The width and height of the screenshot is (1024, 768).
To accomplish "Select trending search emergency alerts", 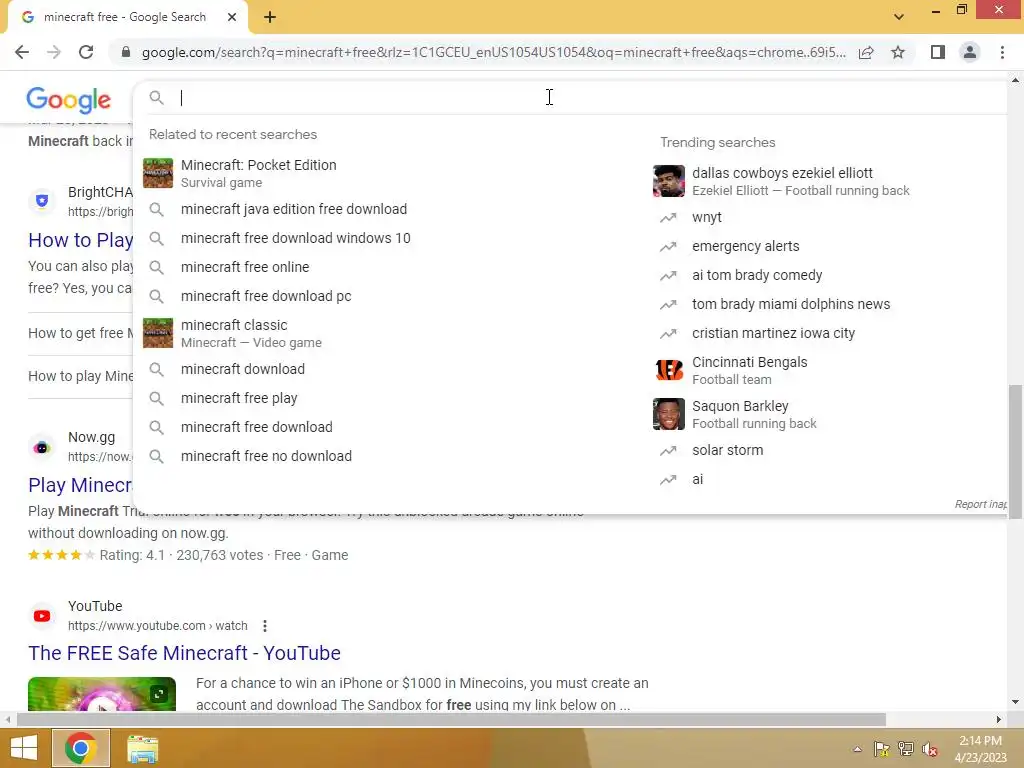I will coord(826,246).
